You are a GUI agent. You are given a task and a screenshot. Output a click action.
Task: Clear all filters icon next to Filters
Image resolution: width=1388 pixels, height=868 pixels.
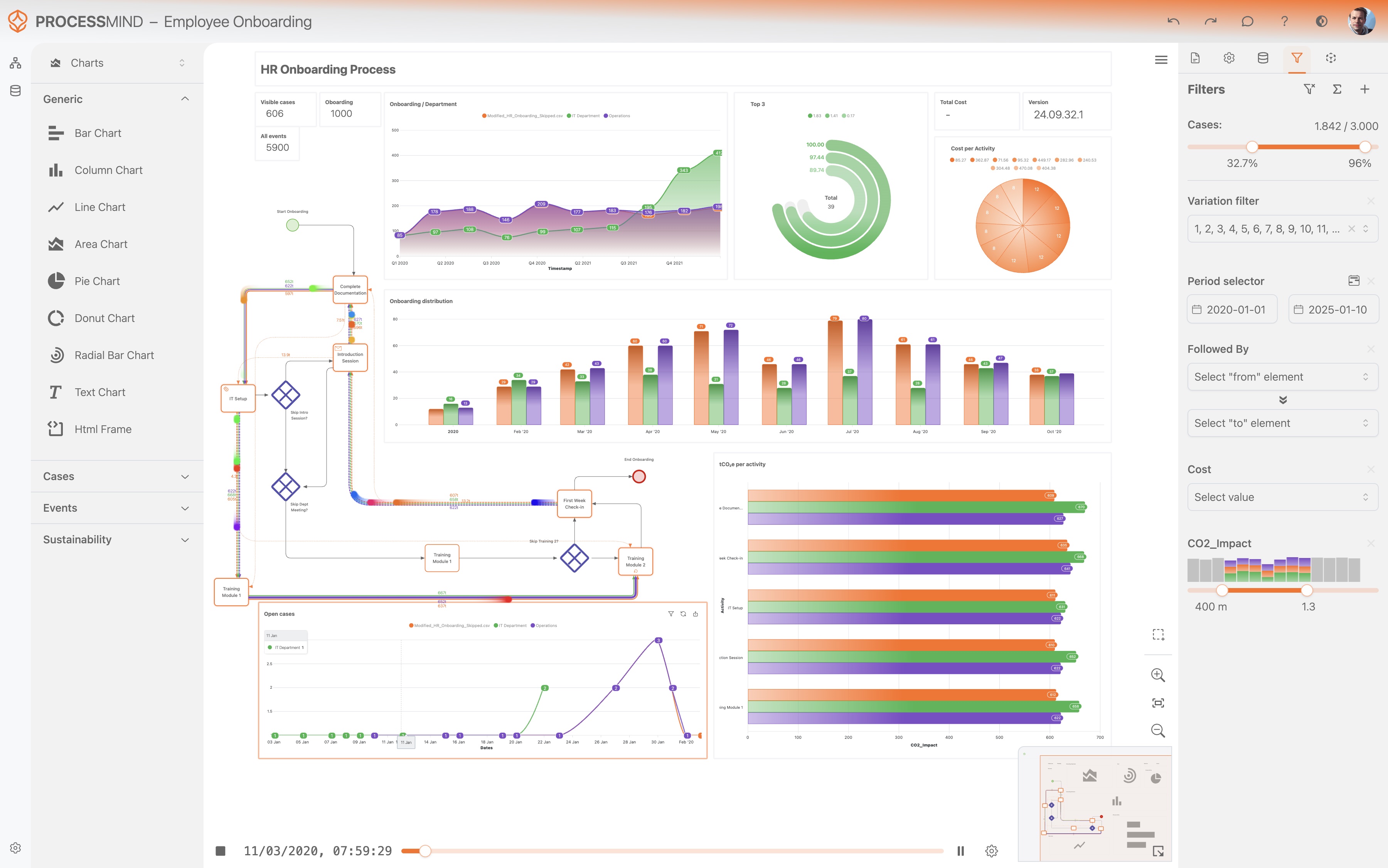(x=1309, y=89)
